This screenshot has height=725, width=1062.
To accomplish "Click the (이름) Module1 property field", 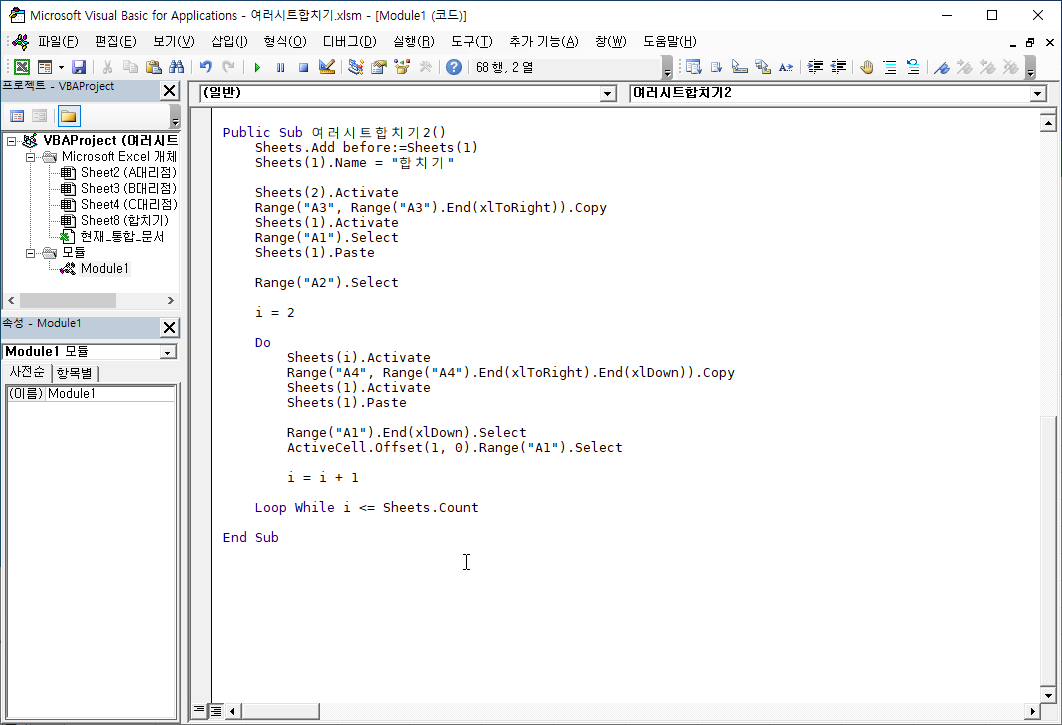I will click(x=91, y=394).
